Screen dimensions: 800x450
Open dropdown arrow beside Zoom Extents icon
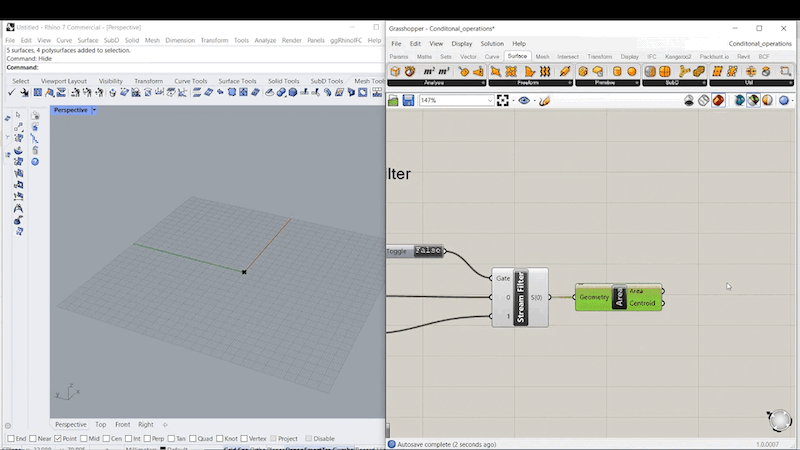pos(513,101)
